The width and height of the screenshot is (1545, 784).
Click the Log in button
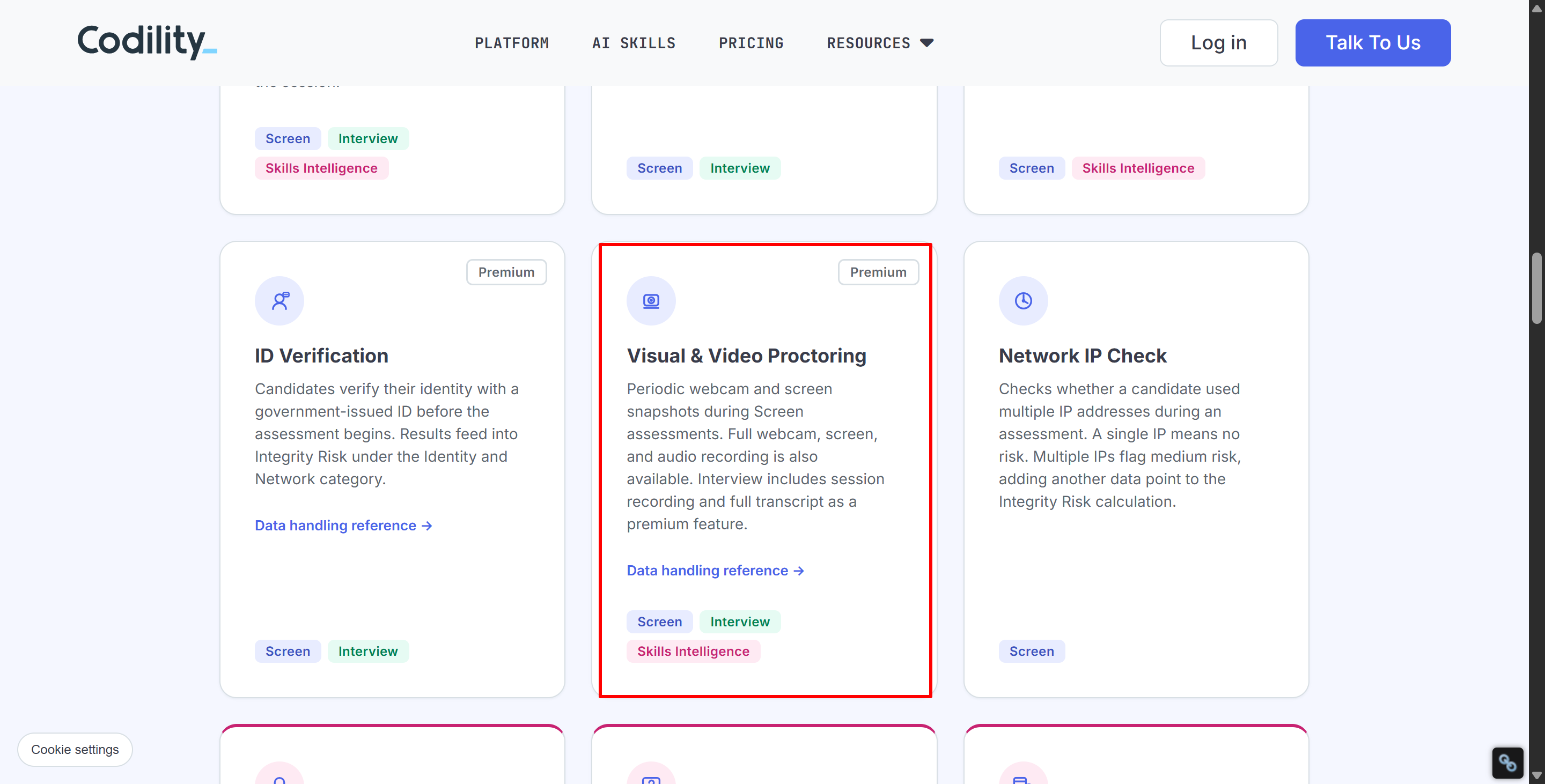1218,42
